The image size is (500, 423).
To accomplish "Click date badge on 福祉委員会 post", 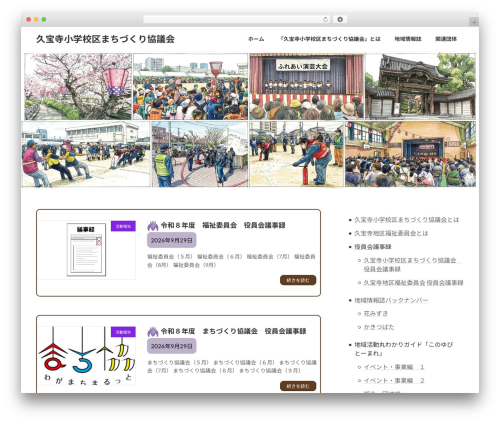I will click(171, 240).
